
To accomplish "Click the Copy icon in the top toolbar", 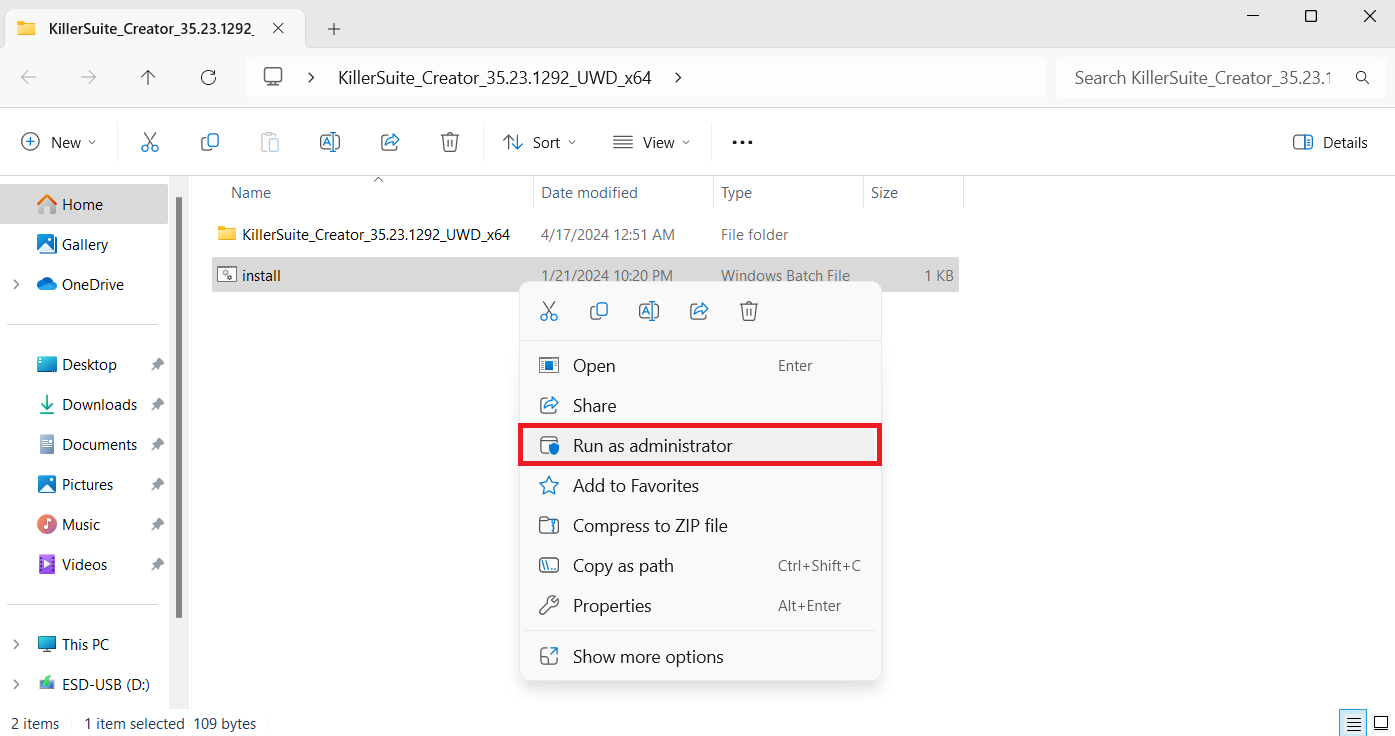I will [210, 142].
